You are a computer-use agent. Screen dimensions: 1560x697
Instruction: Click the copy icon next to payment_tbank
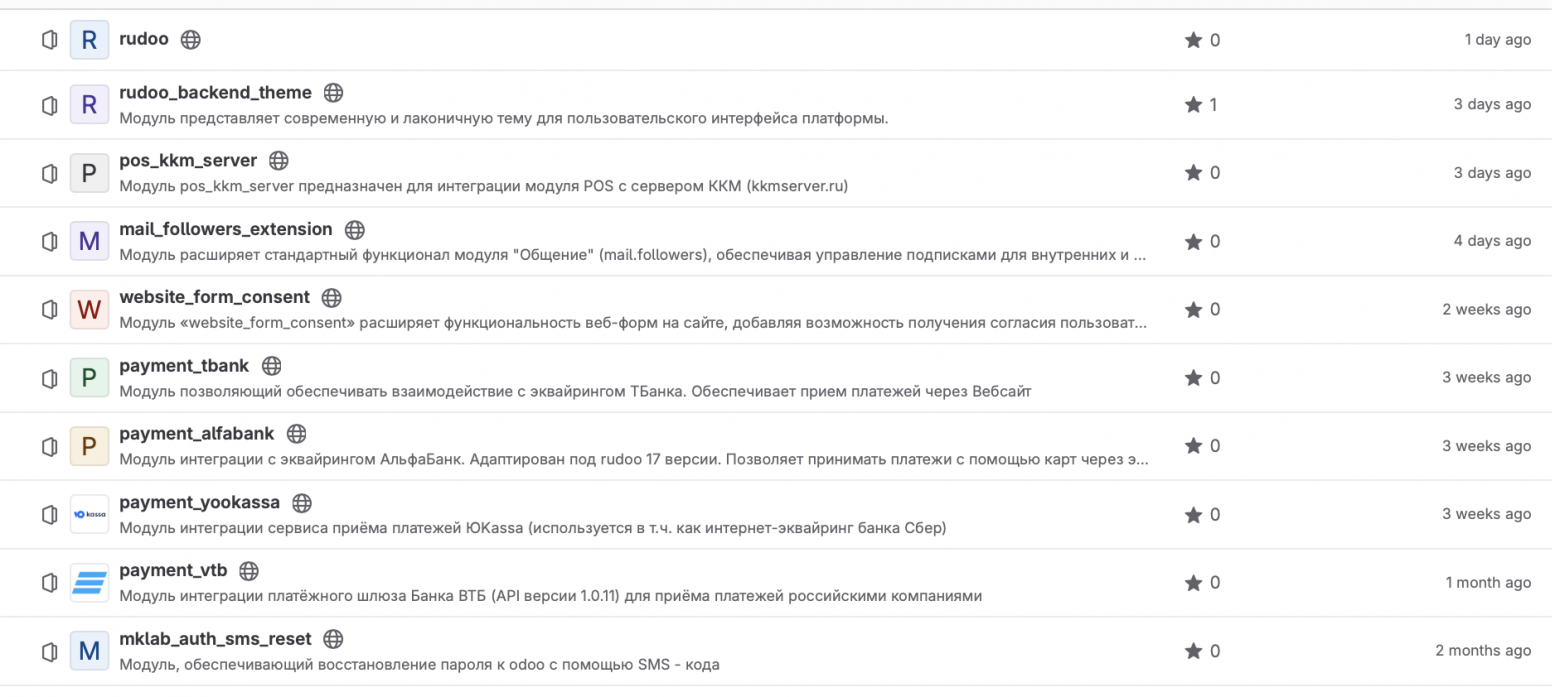coord(49,377)
